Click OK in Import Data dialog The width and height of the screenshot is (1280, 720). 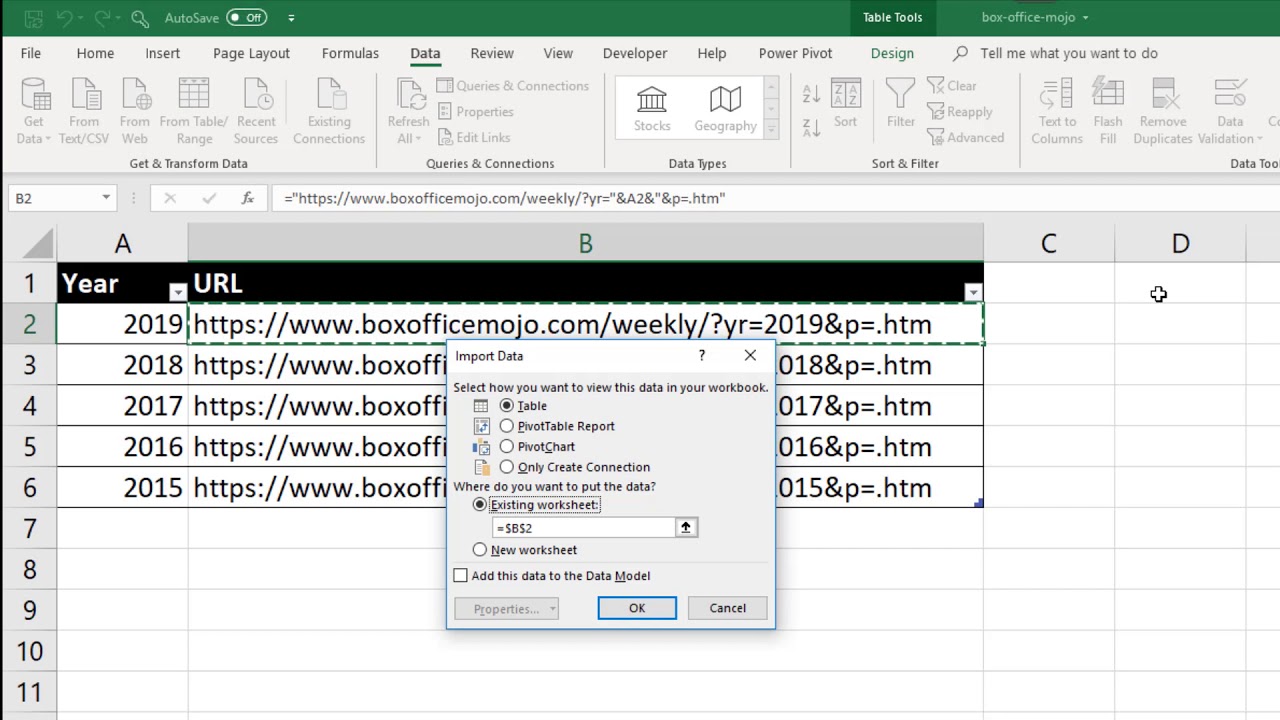tap(637, 608)
